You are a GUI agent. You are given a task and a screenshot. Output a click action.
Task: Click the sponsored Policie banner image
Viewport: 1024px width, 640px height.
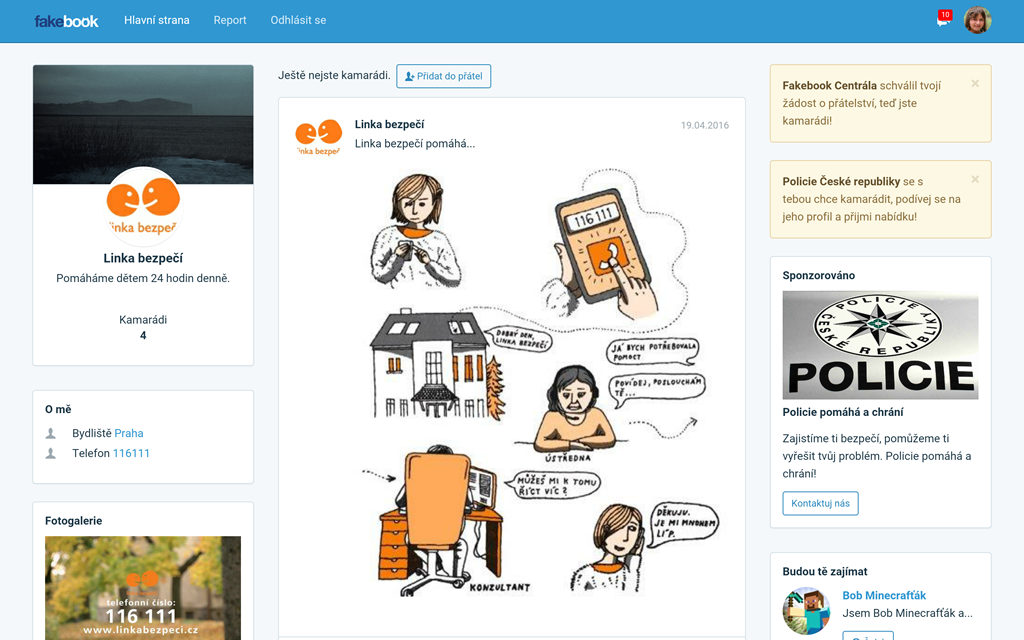coord(880,345)
